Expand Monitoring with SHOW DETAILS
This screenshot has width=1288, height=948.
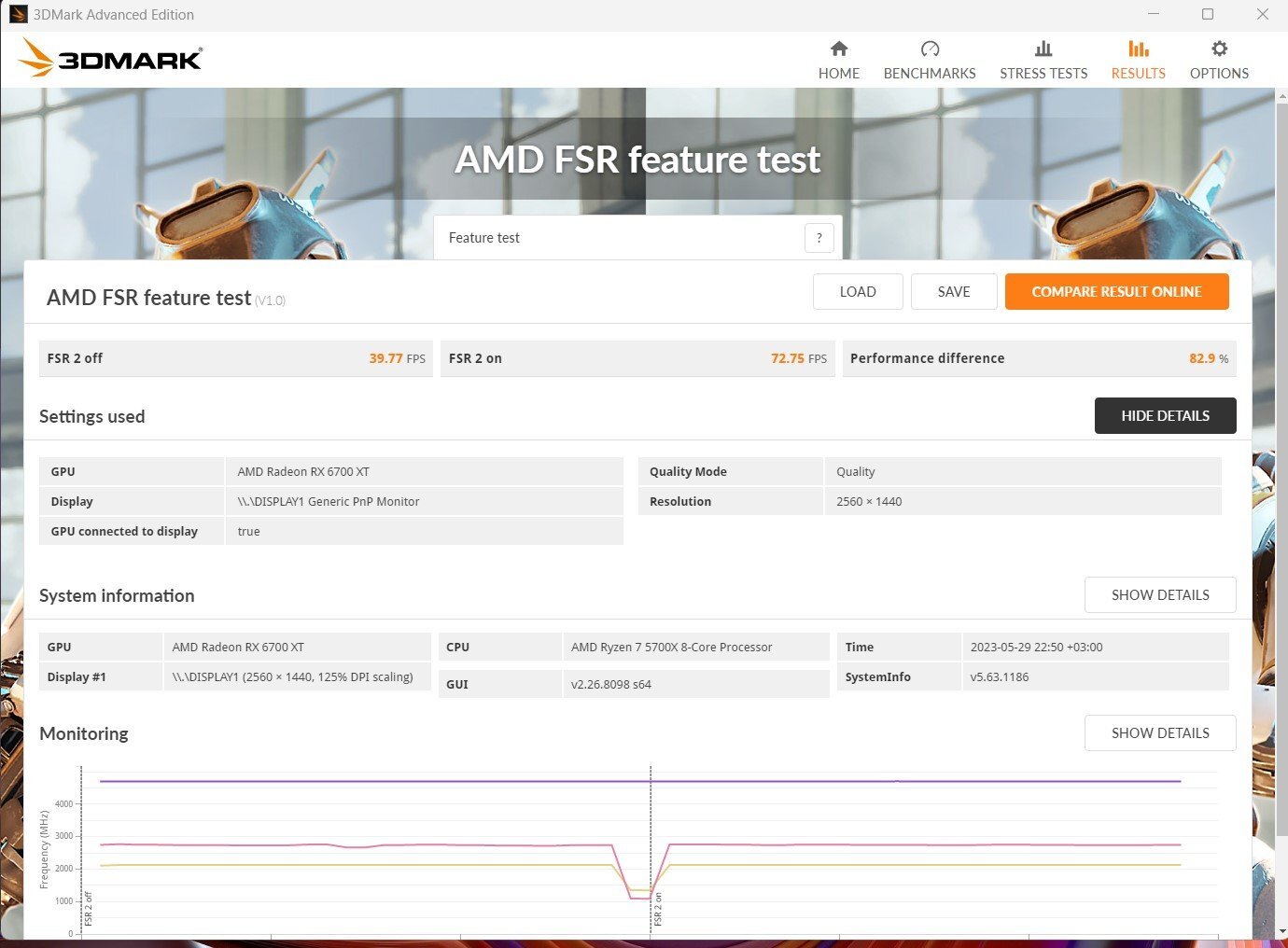[1160, 732]
